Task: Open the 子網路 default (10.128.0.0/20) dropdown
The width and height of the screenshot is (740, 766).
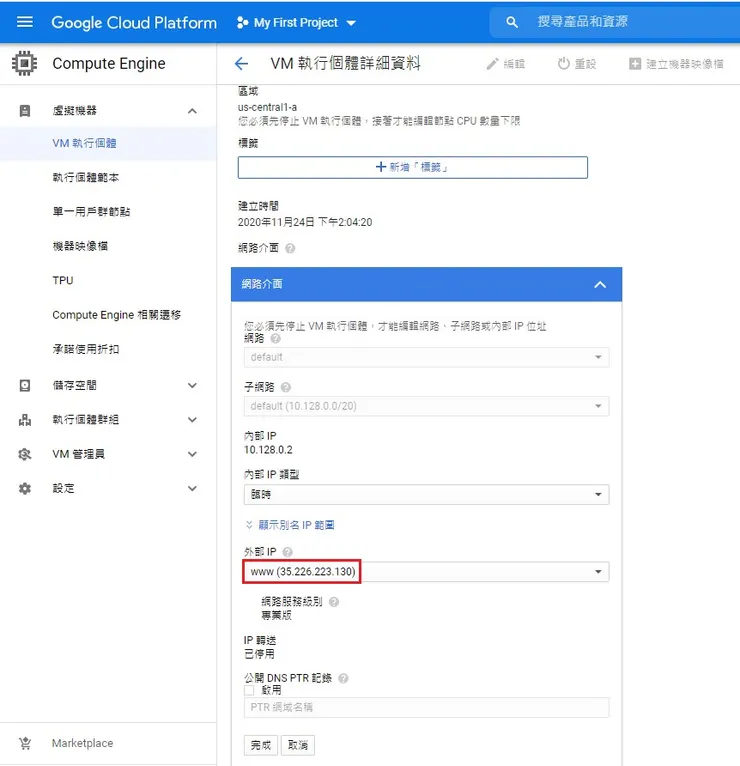Action: (x=426, y=406)
